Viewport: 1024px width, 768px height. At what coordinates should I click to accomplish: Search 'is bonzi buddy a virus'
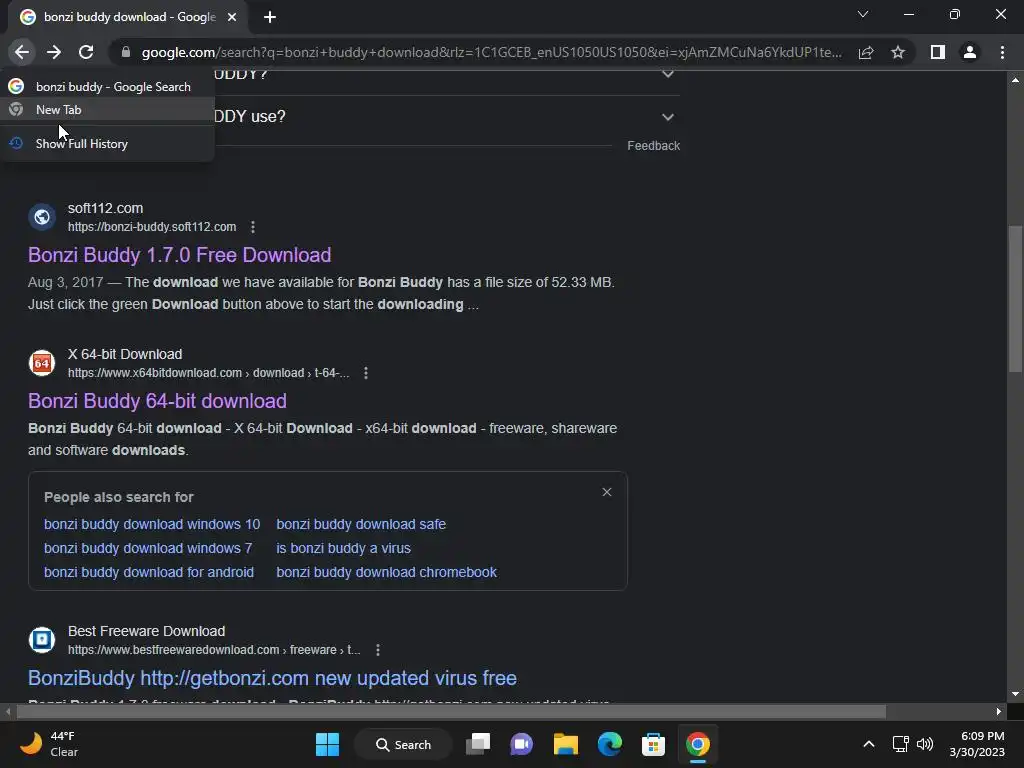coord(344,549)
